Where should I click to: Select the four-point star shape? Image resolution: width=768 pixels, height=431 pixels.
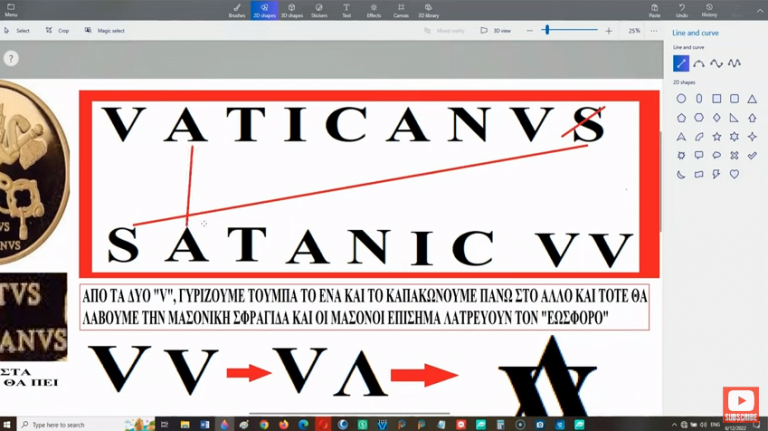tap(752, 137)
